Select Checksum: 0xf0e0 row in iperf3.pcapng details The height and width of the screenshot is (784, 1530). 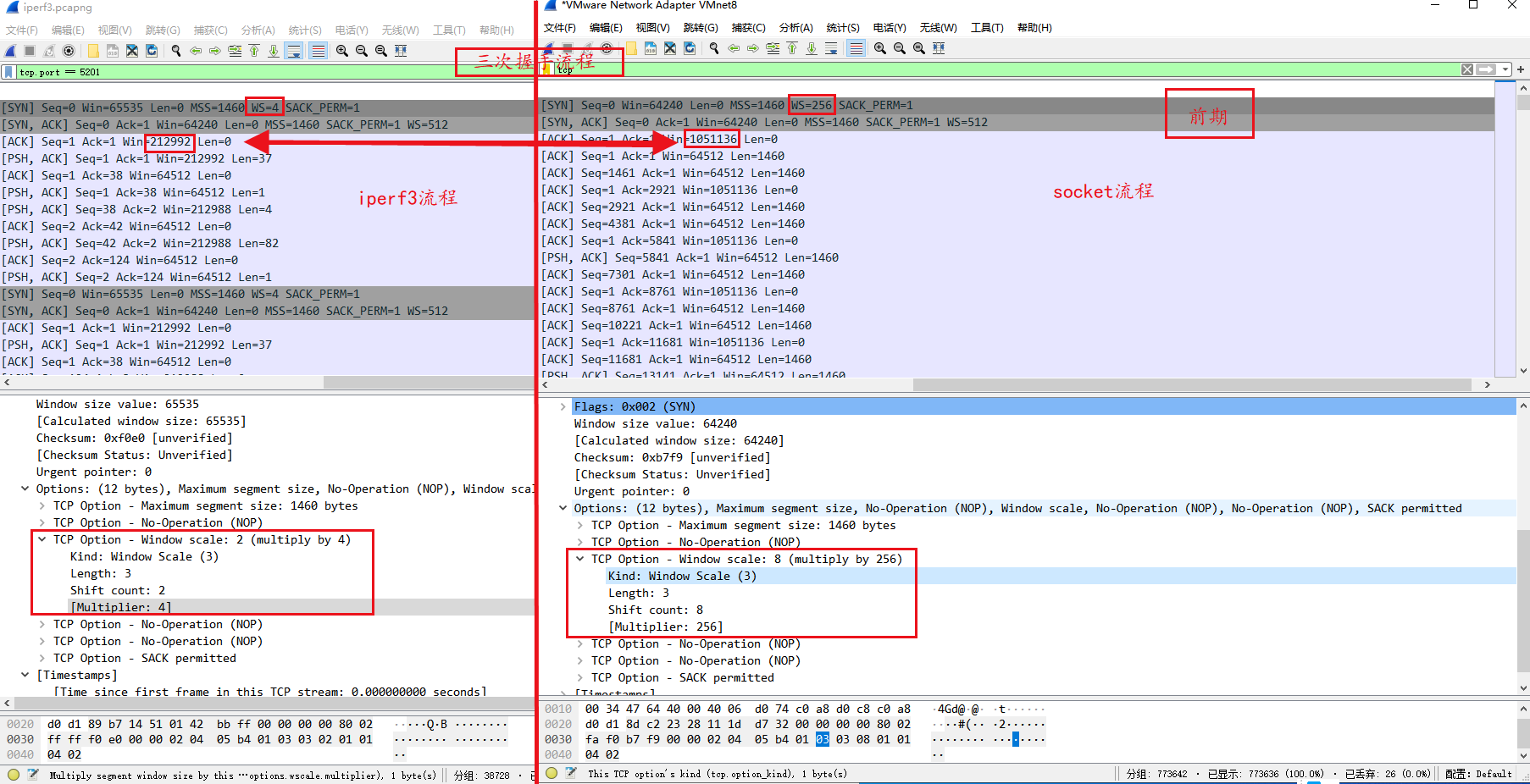click(x=134, y=438)
